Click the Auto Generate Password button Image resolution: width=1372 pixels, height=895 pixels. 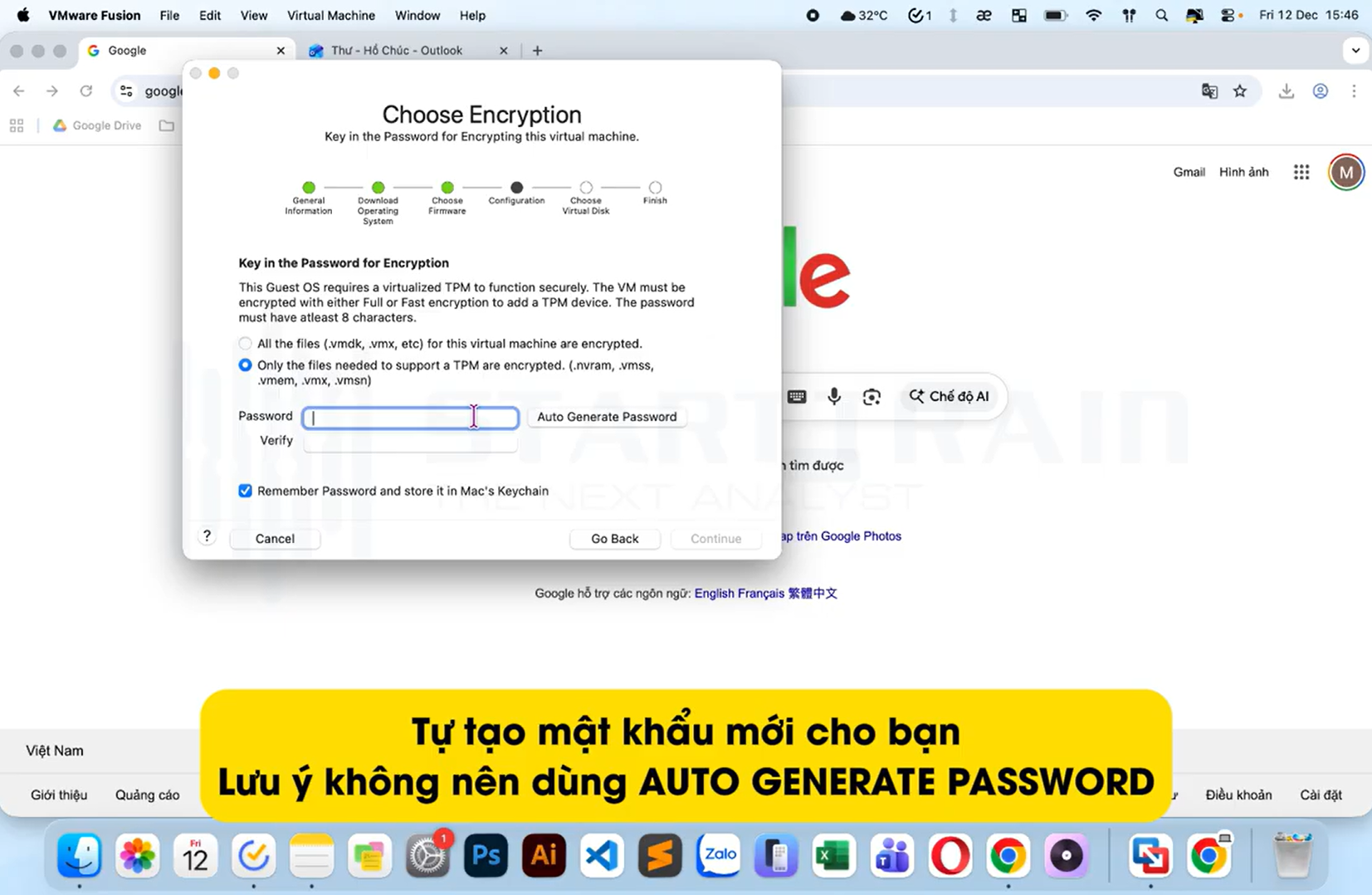(607, 416)
